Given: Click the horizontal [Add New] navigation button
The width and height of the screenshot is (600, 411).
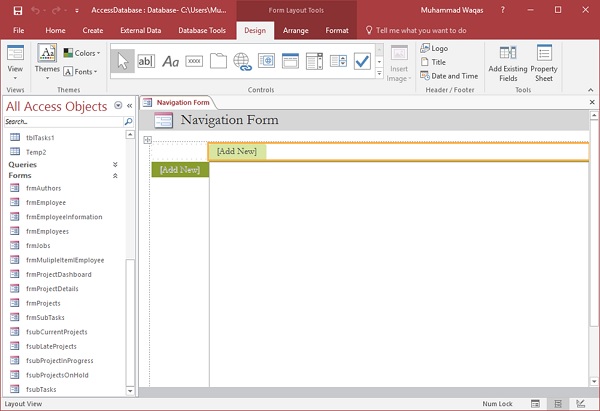Looking at the screenshot, I should (x=237, y=151).
